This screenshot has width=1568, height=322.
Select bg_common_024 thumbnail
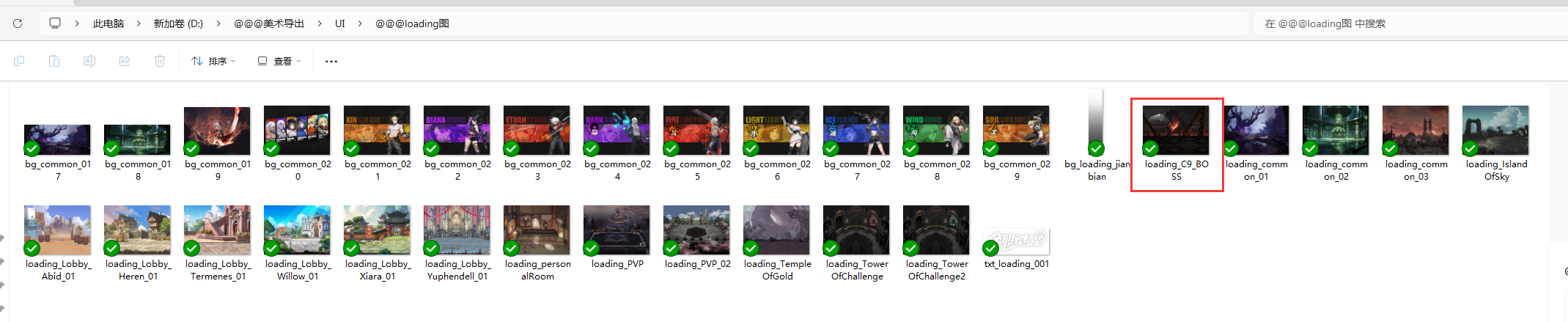[x=616, y=131]
